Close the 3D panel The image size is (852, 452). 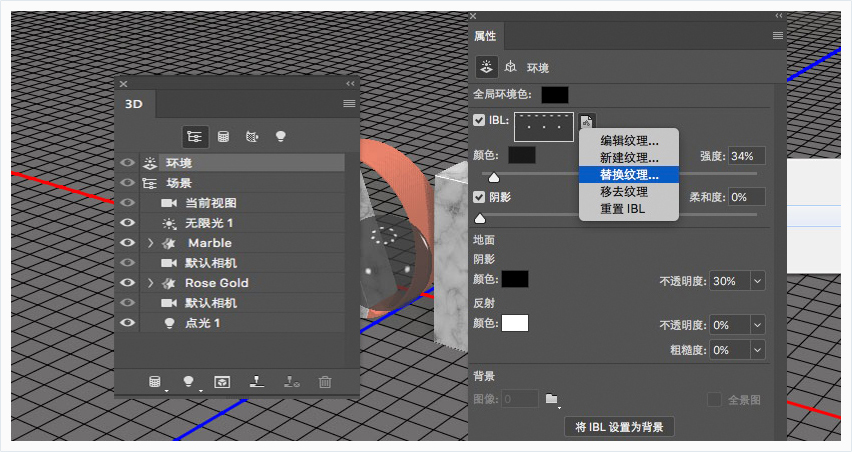coord(123,84)
